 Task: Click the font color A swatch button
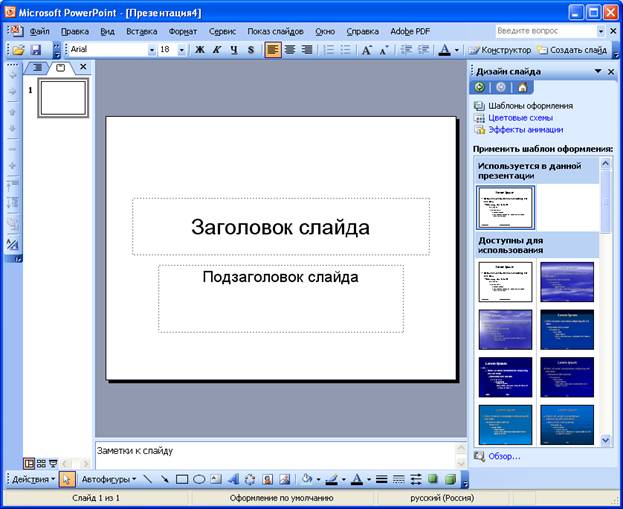[x=444, y=50]
